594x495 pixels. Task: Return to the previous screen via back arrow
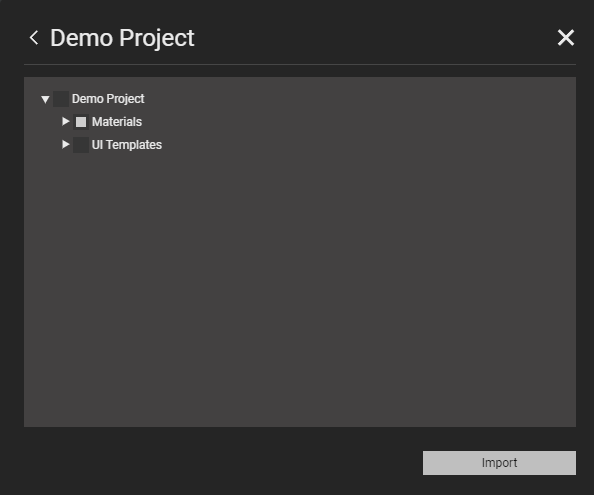coord(34,38)
